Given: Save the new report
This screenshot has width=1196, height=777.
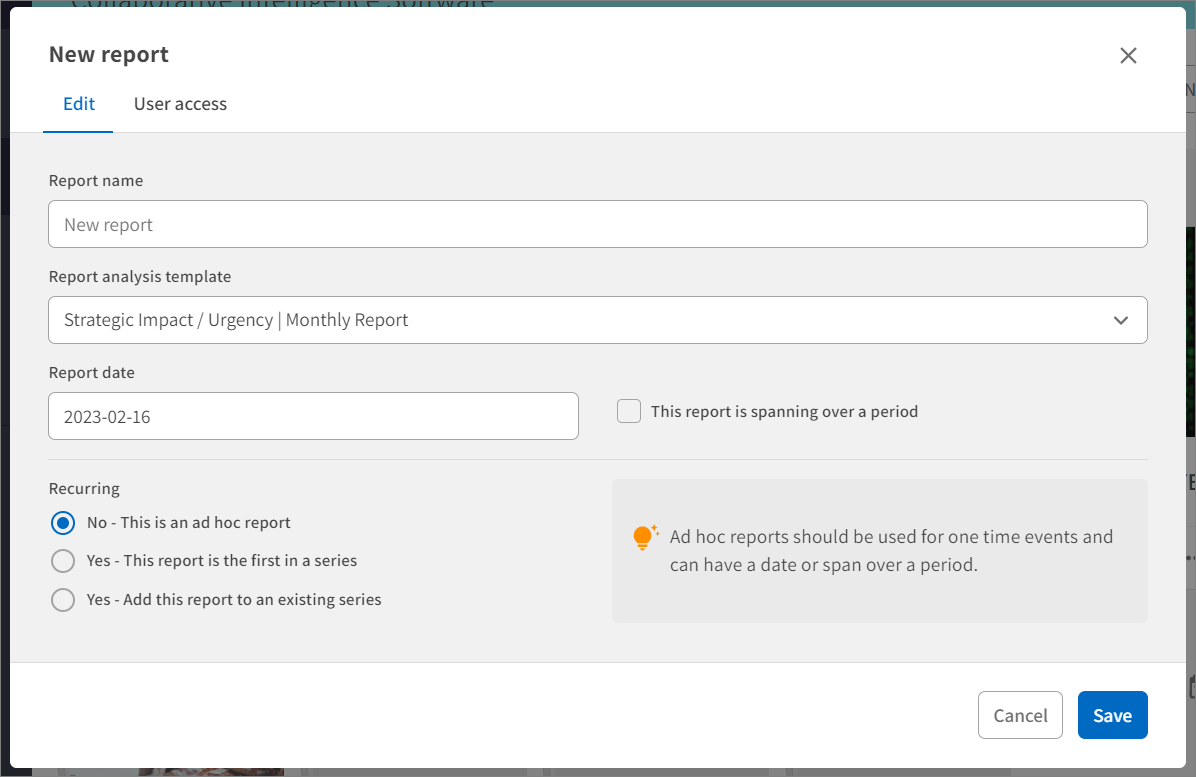Looking at the screenshot, I should 1112,715.
